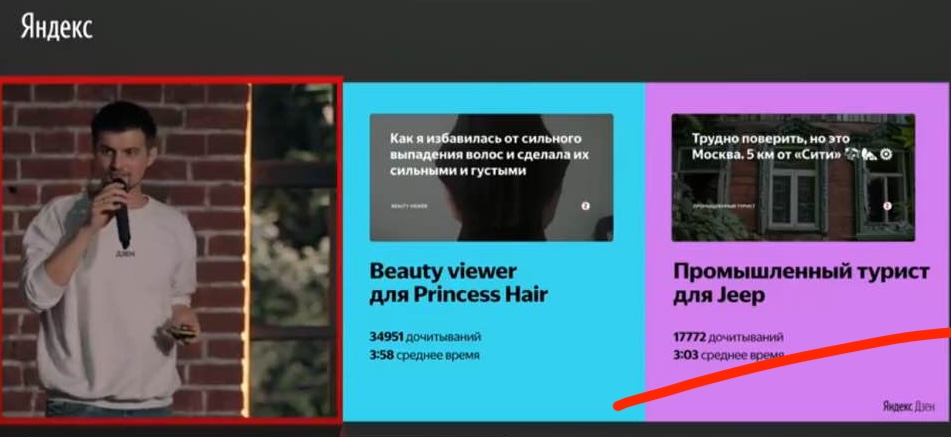Select the 'Промышленный турист для Jeep' title
This screenshot has height=437, width=951.
(801, 283)
